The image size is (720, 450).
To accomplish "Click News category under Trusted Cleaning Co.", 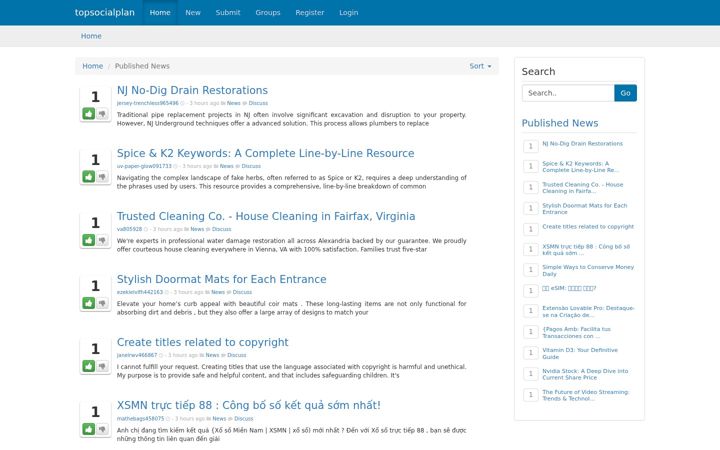I will [x=197, y=229].
